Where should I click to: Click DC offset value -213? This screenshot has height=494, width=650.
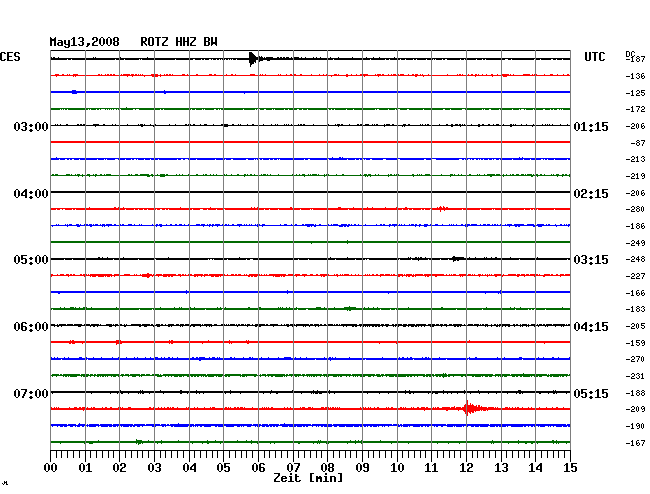[635, 159]
